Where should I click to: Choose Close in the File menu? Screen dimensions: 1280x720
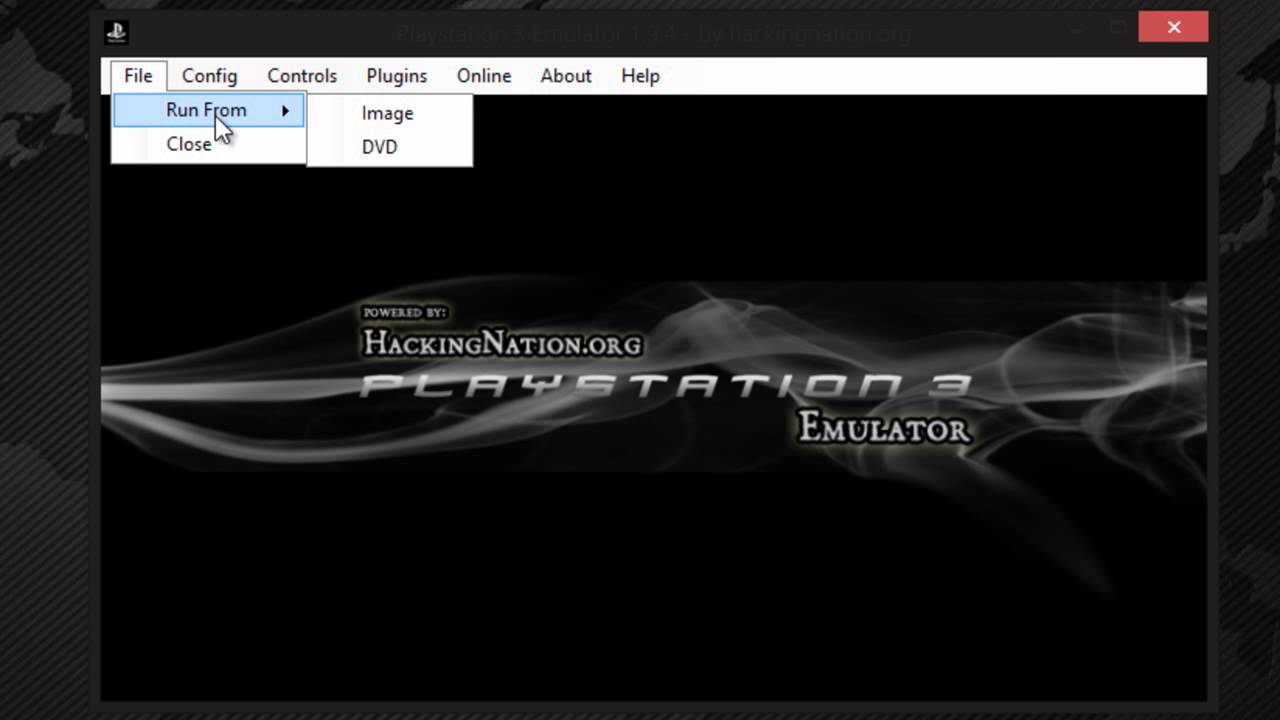click(209, 144)
